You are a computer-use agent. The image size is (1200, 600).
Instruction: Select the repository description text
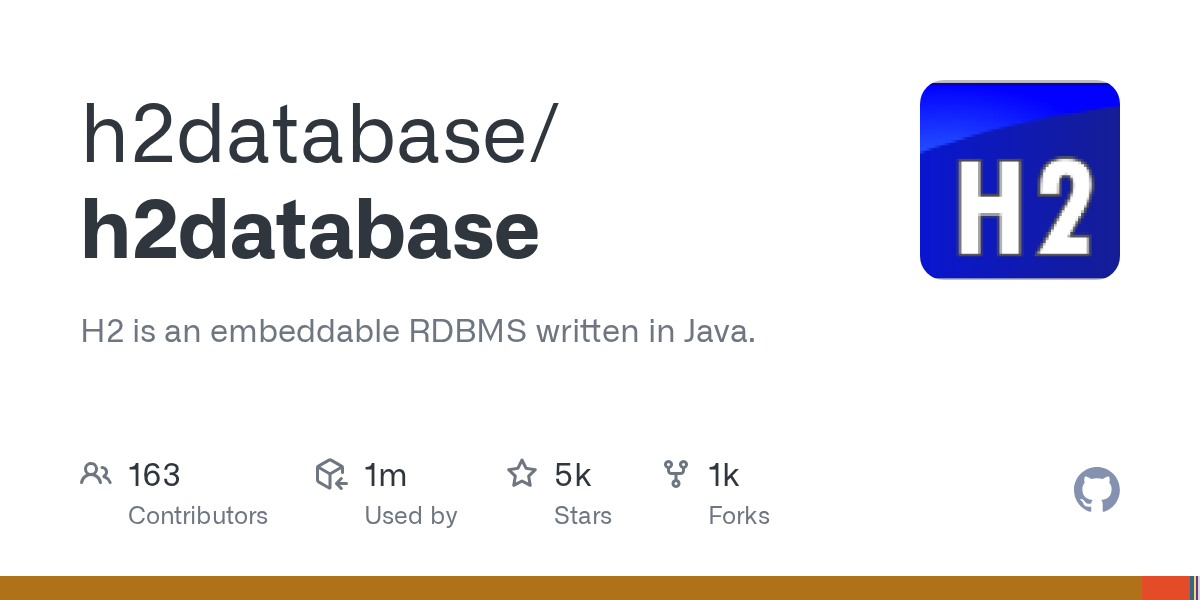tap(418, 331)
